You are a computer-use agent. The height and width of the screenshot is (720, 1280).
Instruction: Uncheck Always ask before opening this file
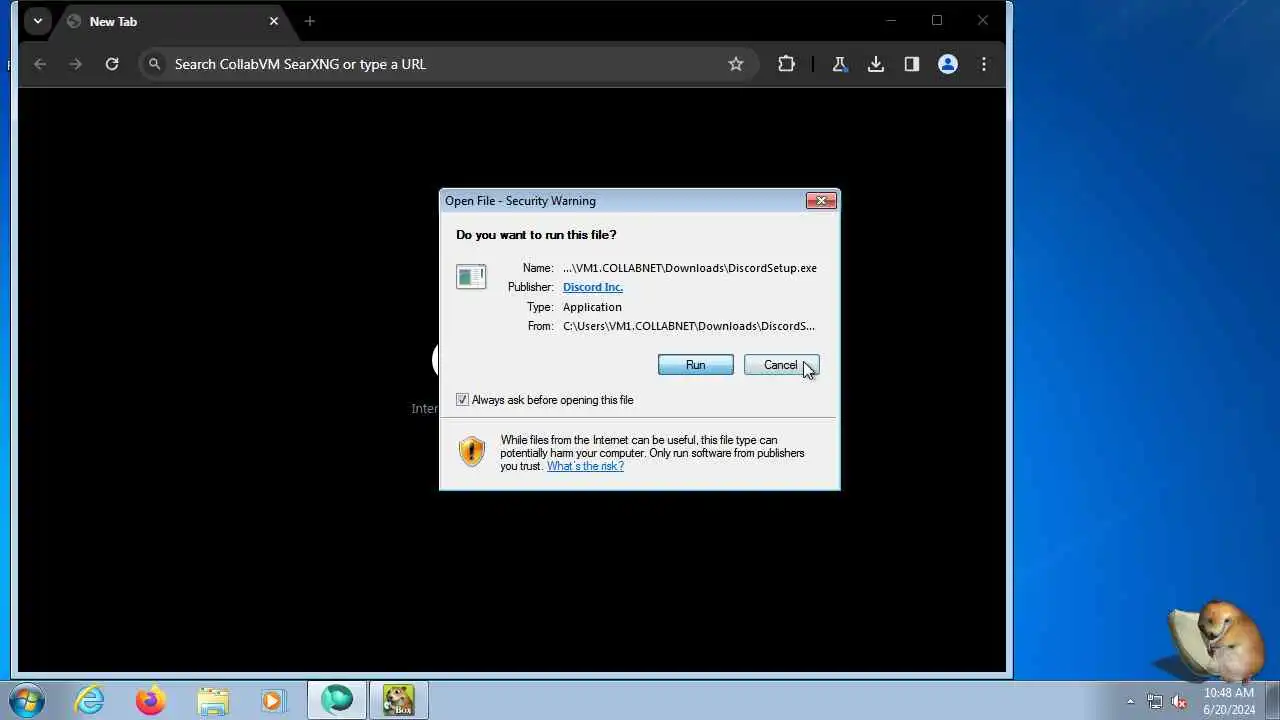462,400
